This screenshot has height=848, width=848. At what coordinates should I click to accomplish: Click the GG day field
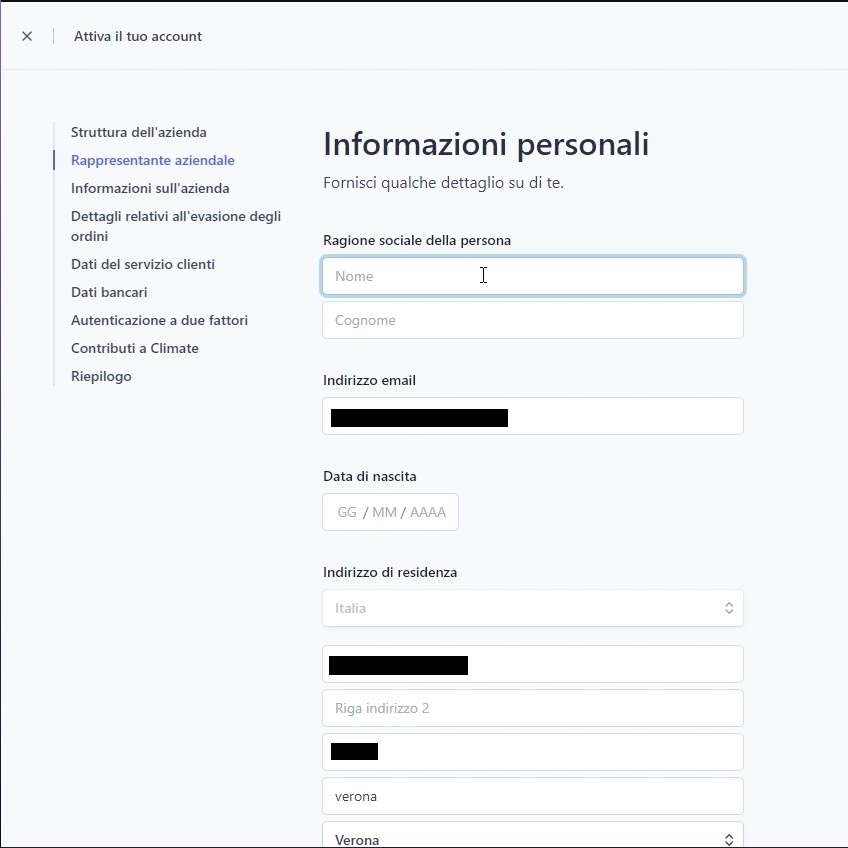coord(347,512)
